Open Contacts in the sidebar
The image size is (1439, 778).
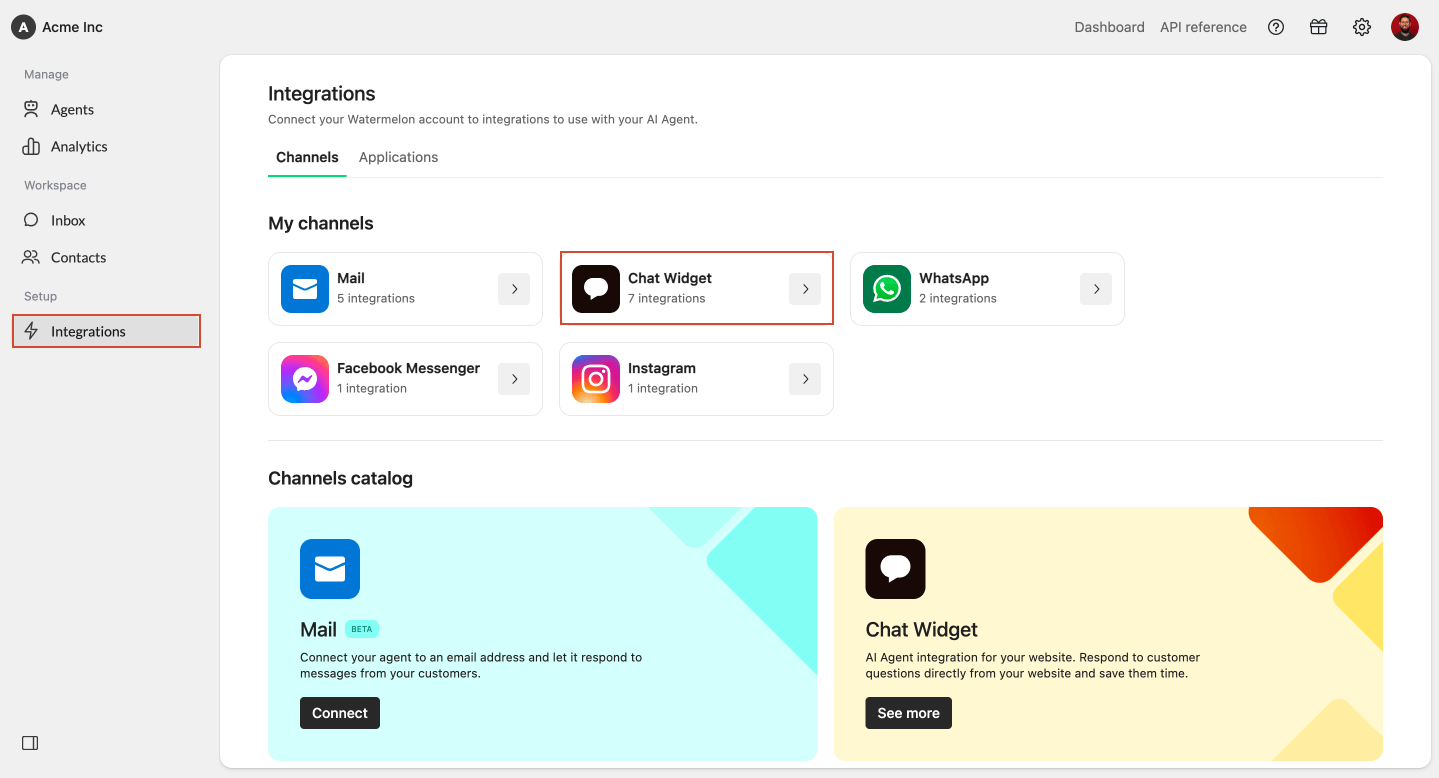106,257
